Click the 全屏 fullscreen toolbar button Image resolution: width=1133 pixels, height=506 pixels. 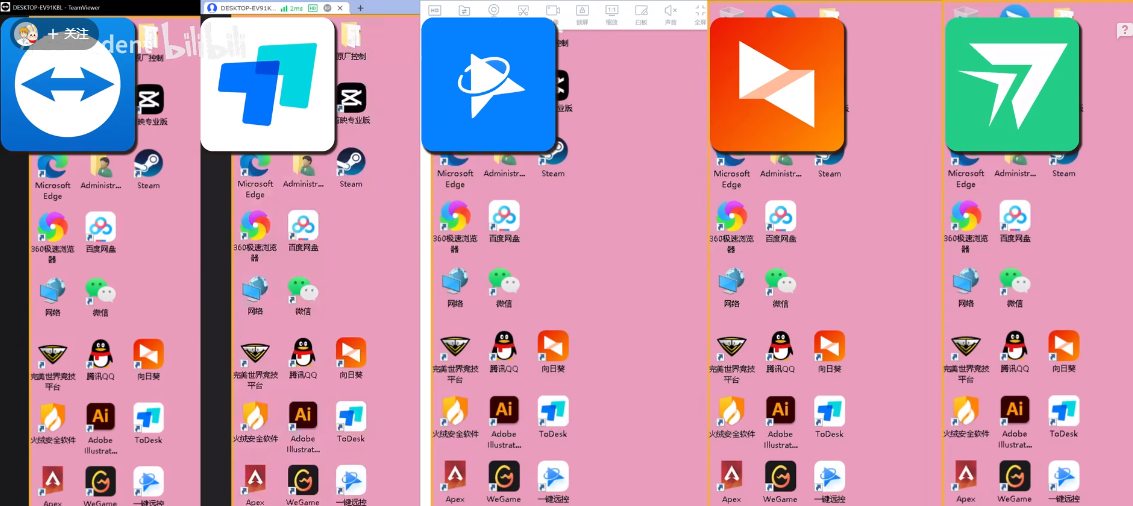(699, 14)
